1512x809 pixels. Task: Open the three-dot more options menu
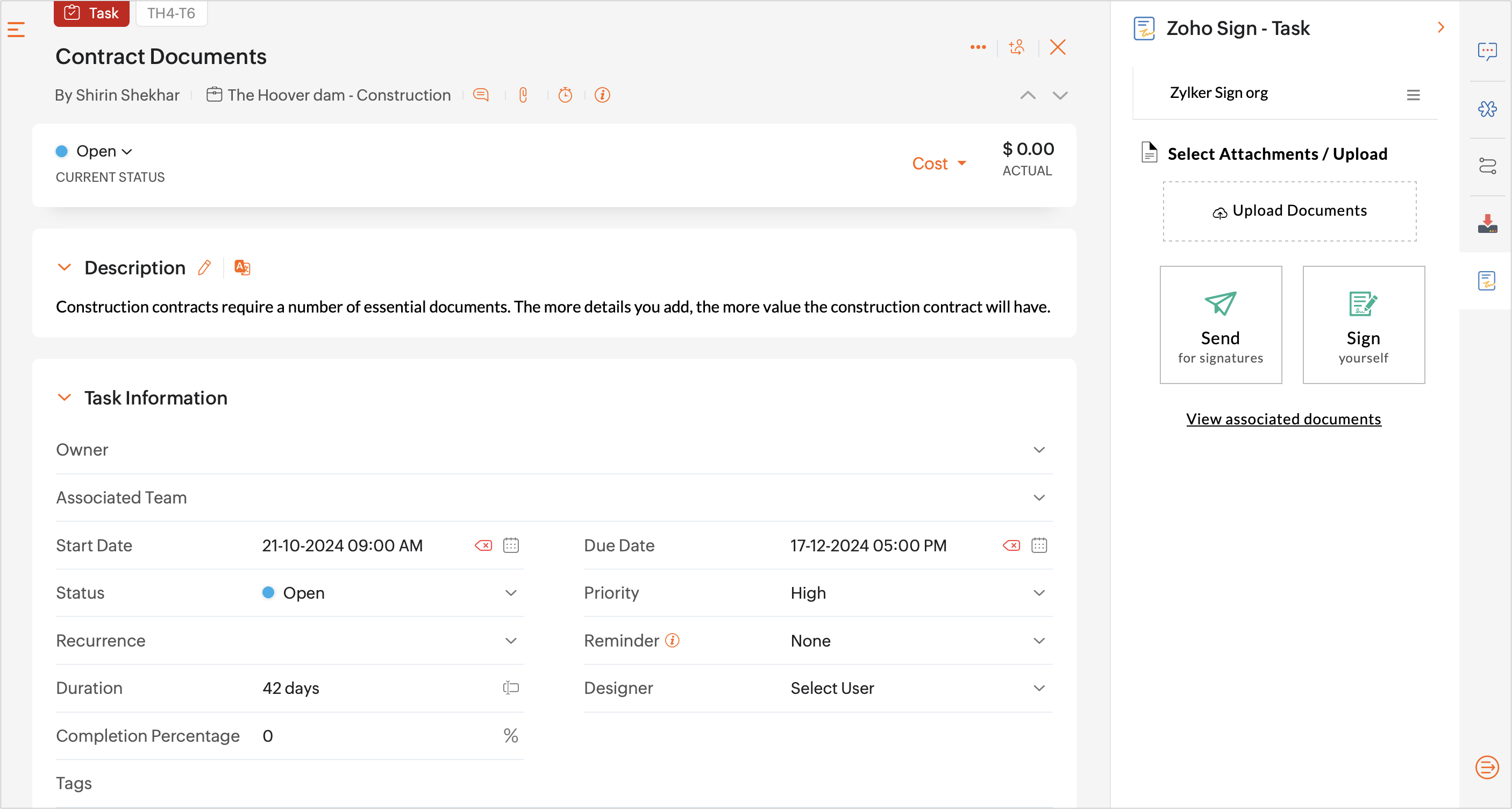pyautogui.click(x=978, y=47)
